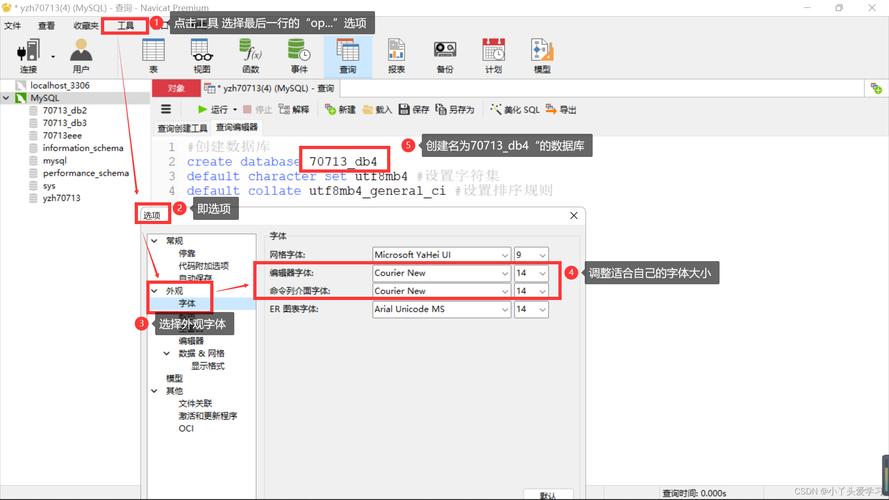Select 激活和更新程序 in options tree
The height and width of the screenshot is (500, 889).
208,416
